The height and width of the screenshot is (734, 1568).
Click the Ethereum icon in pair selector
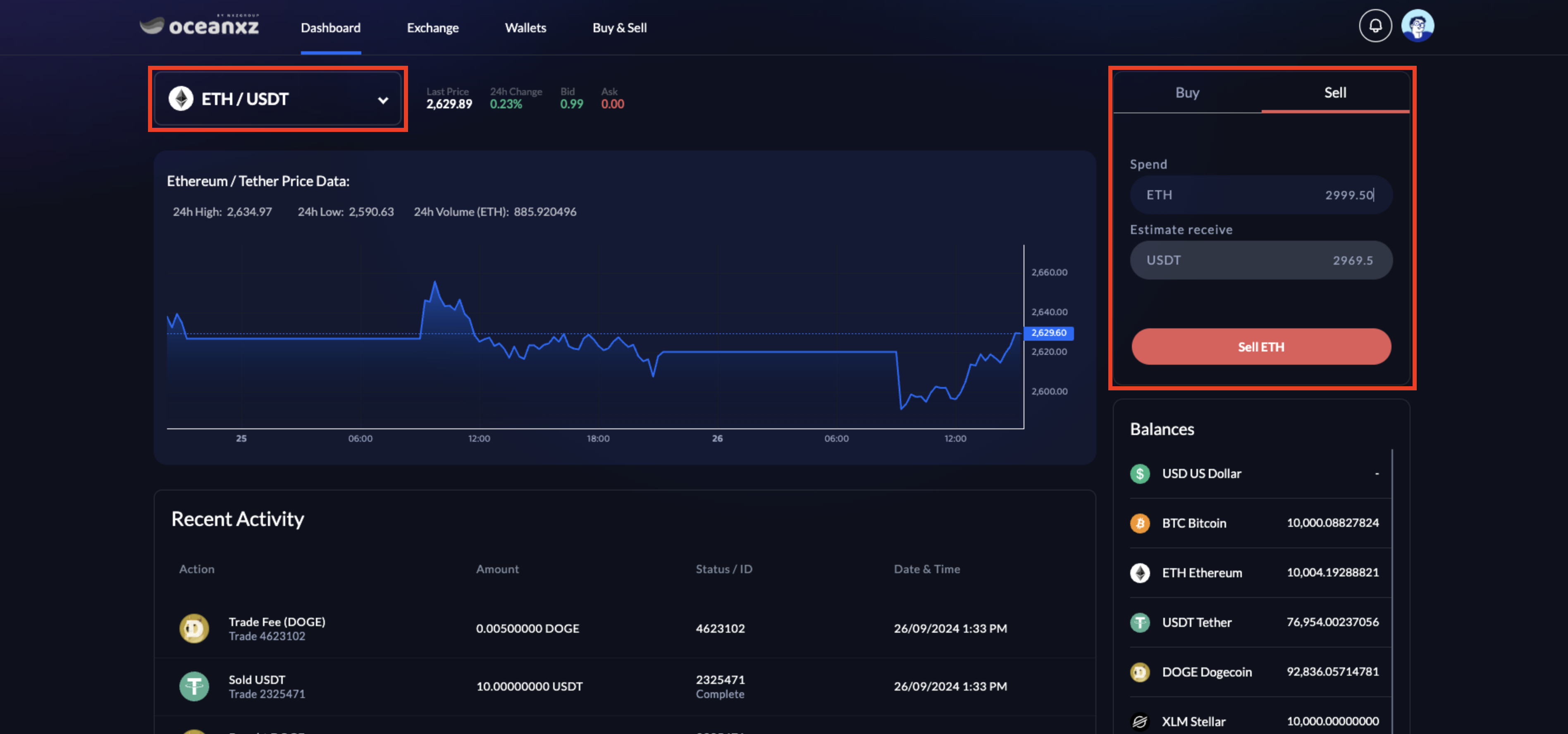pos(181,99)
